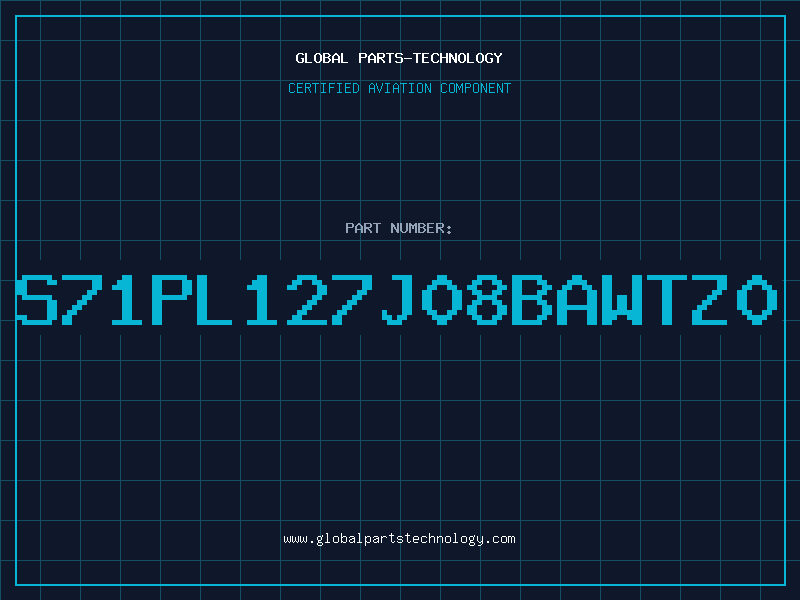Click the CERTIFIED AVIATION COMPONENT subtitle

399,88
